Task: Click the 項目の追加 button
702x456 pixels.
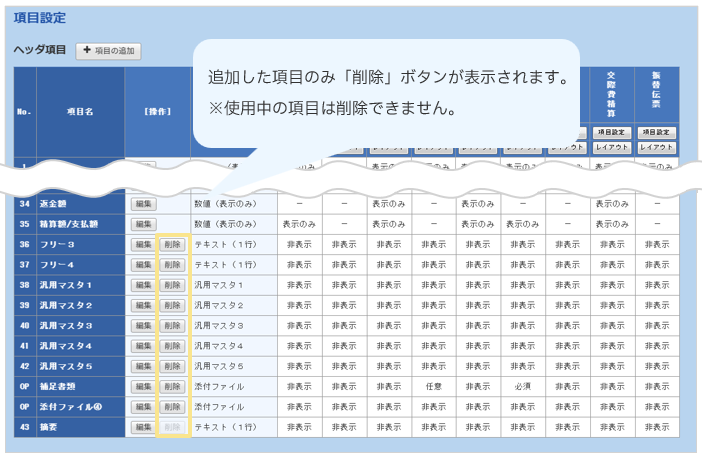Action: pos(108,51)
